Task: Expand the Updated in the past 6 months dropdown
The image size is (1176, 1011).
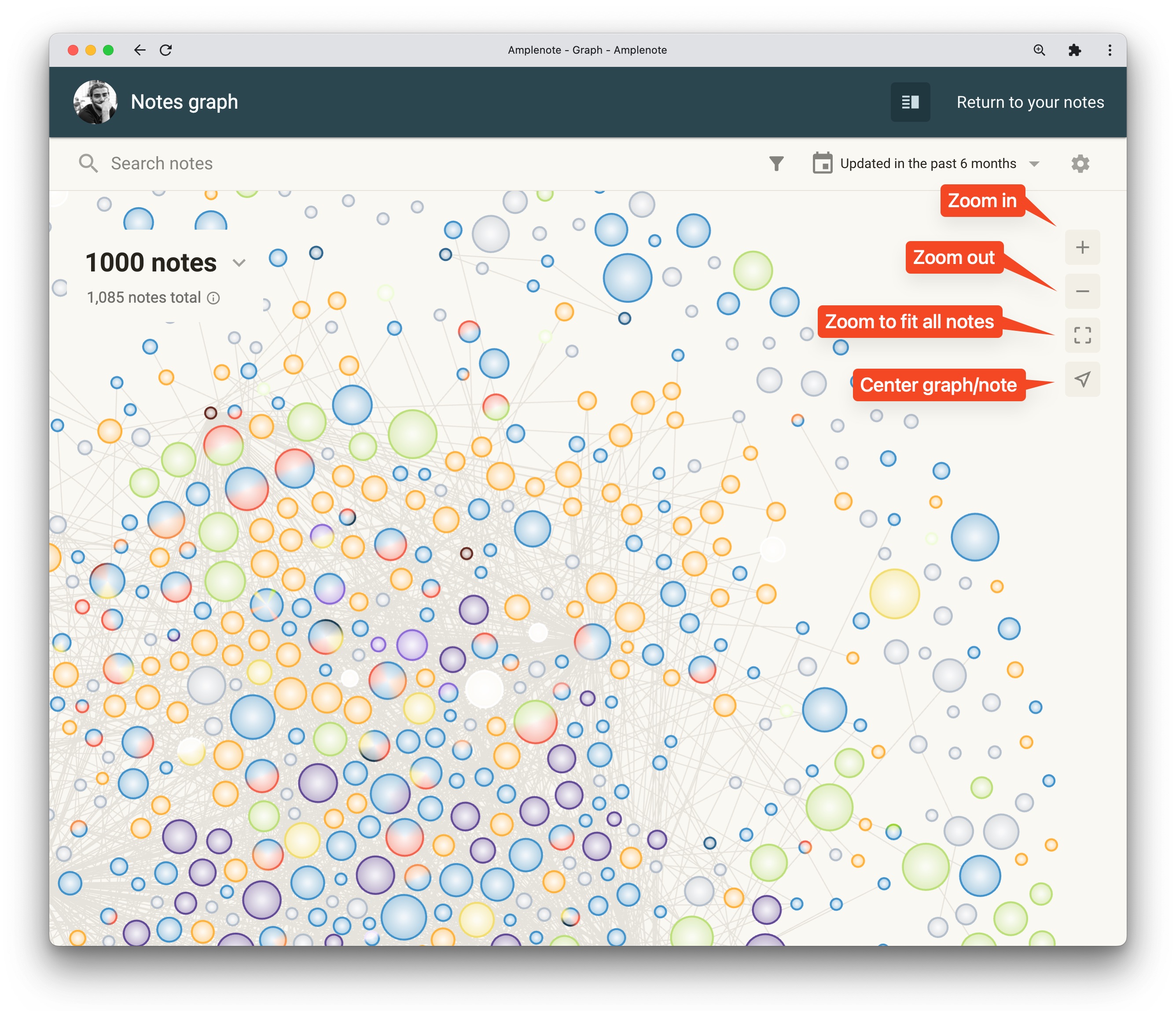Action: pyautogui.click(x=1034, y=164)
